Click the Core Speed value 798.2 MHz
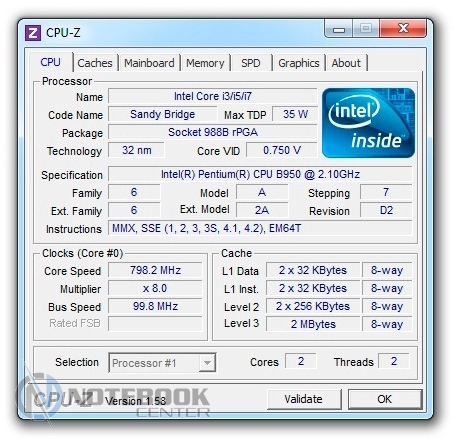Viewport: 454px width, 444px height. point(155,270)
